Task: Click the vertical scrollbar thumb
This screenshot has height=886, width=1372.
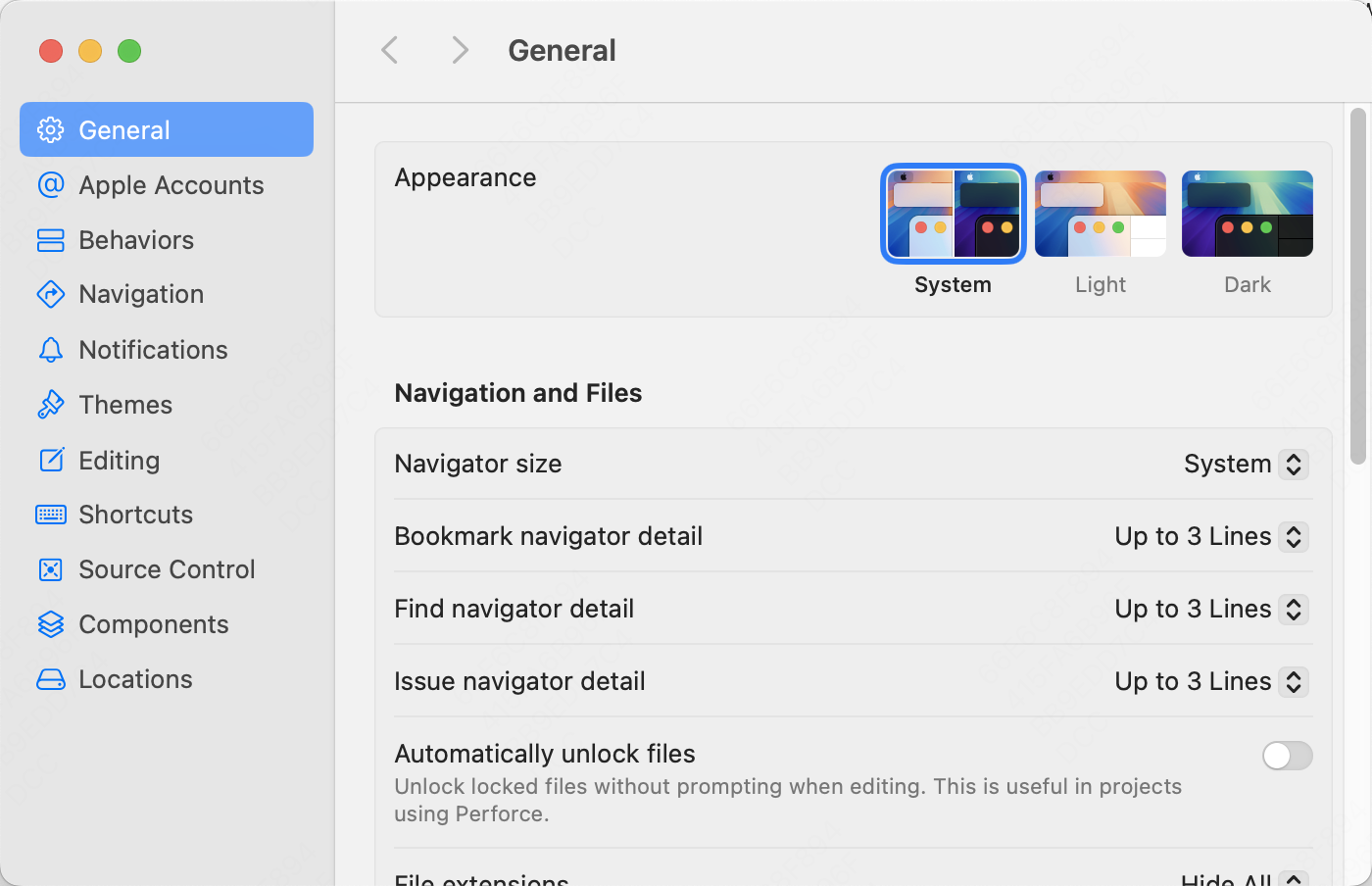Action: coord(1357,285)
